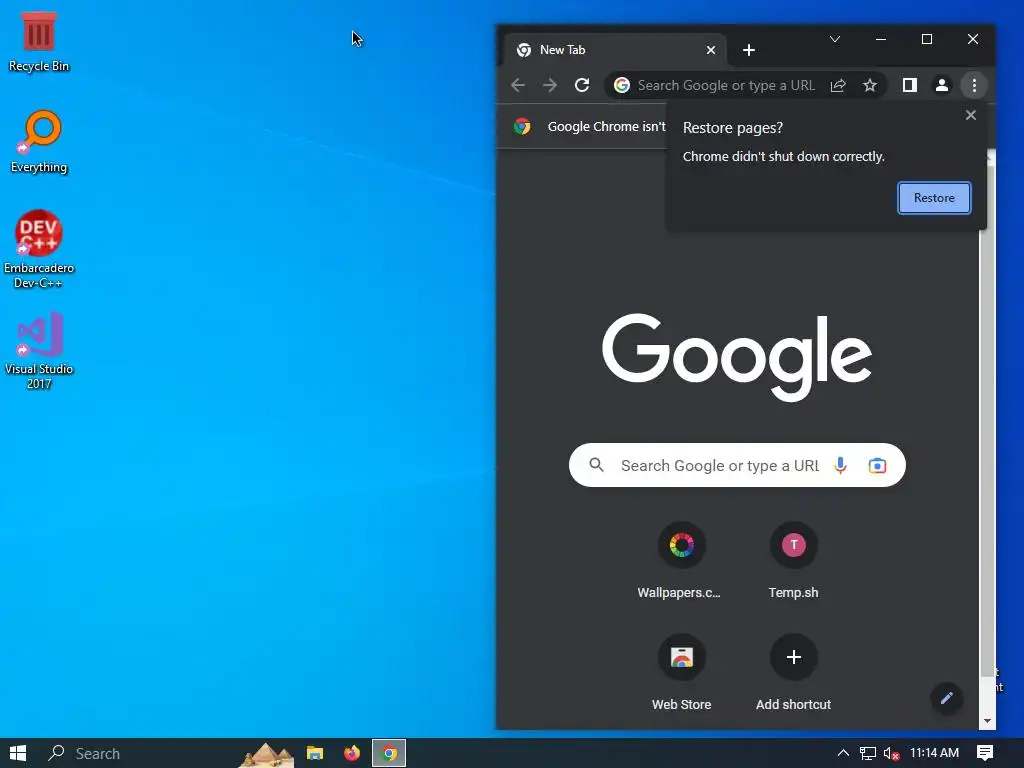Click the Chrome forward arrow button
Image resolution: width=1024 pixels, height=768 pixels.
550,85
